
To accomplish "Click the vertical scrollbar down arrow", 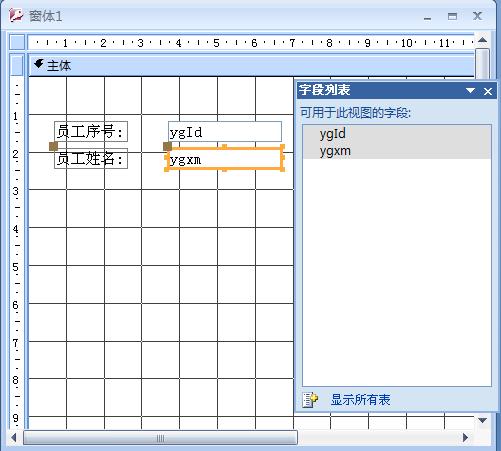I will [x=482, y=421].
